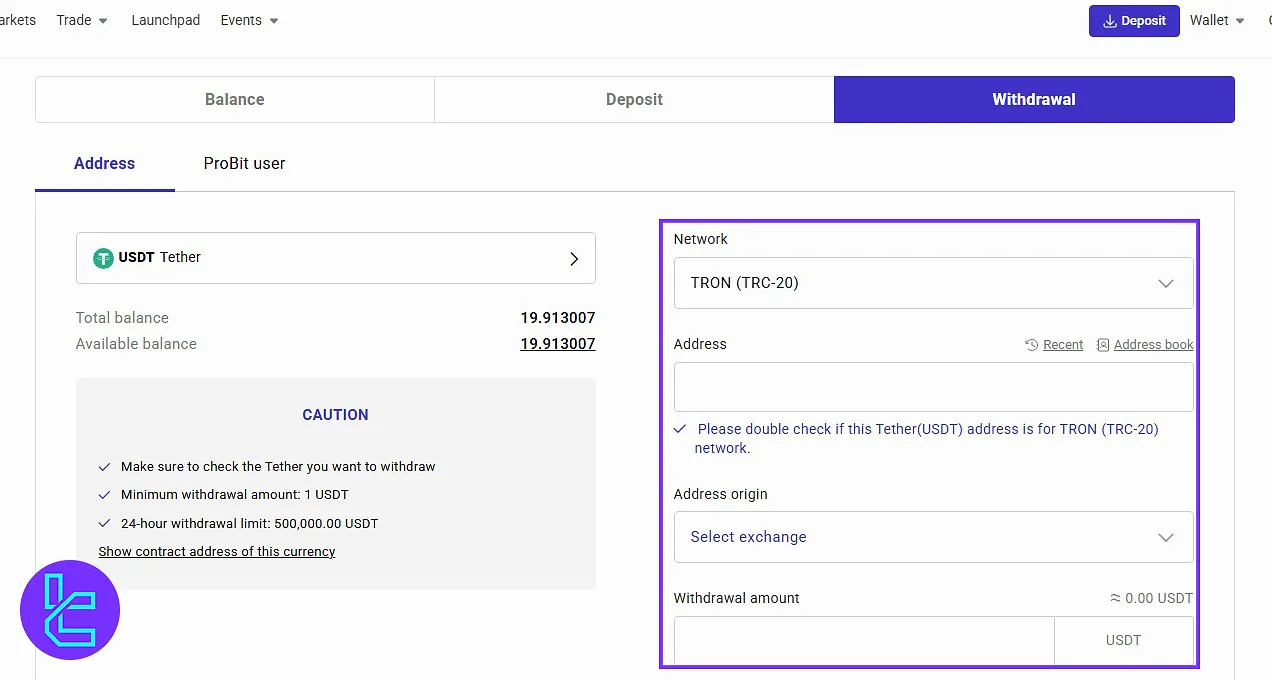
Task: Click the Recent addresses clock icon
Action: click(x=1032, y=345)
